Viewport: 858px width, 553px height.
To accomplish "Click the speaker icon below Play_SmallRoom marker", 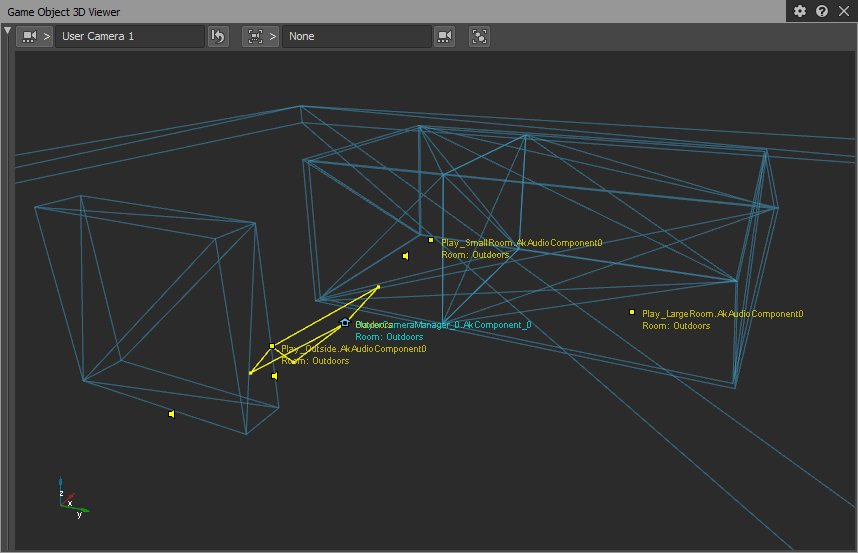I will tap(405, 256).
